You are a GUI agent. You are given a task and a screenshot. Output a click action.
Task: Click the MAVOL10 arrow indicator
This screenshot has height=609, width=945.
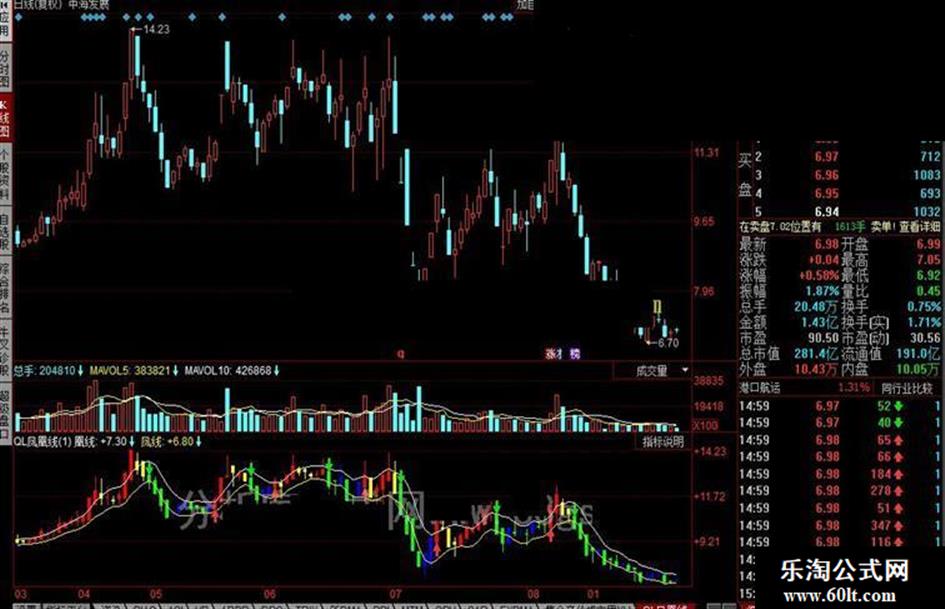(277, 370)
